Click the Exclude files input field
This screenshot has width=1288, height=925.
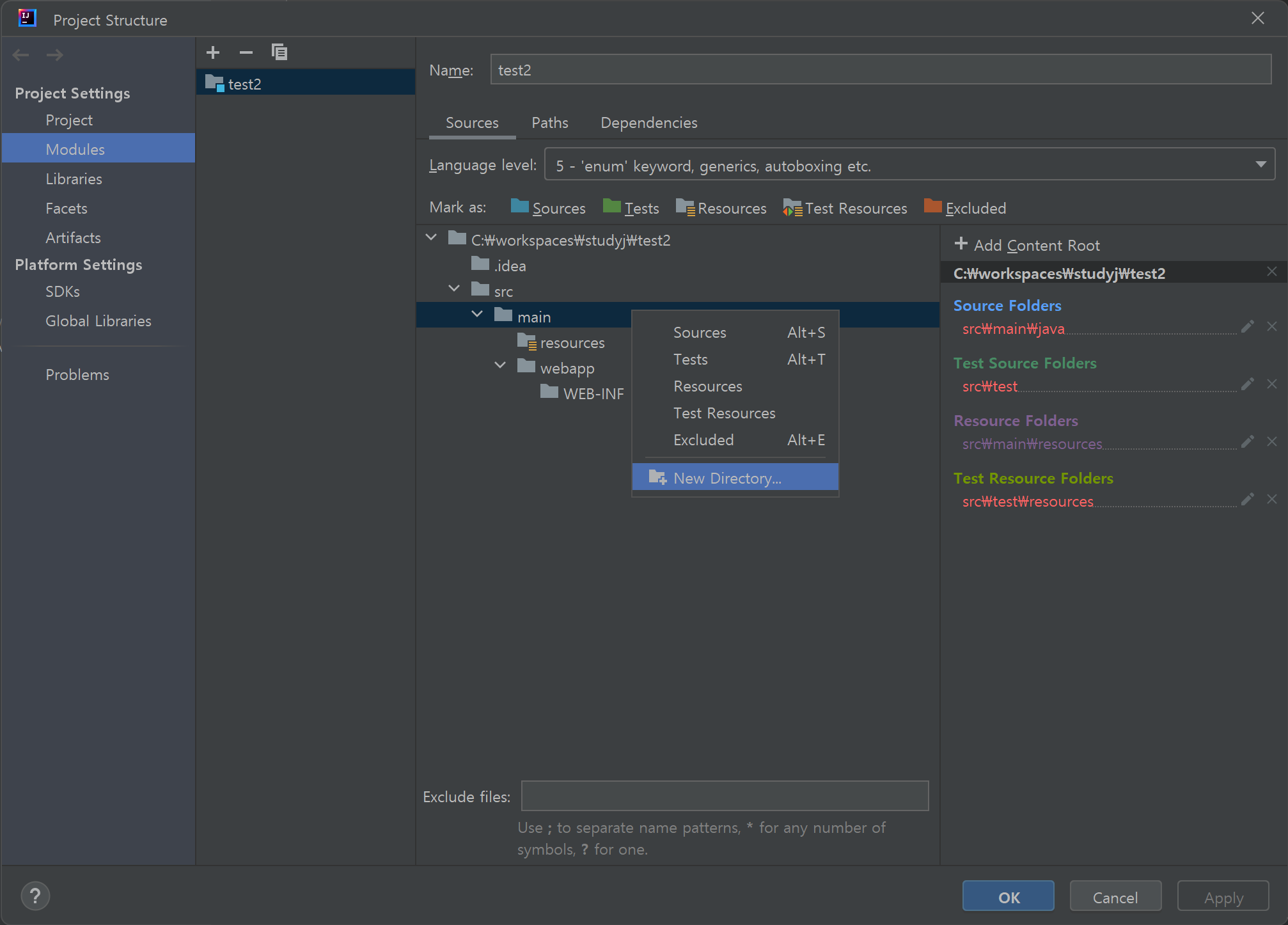pyautogui.click(x=725, y=796)
